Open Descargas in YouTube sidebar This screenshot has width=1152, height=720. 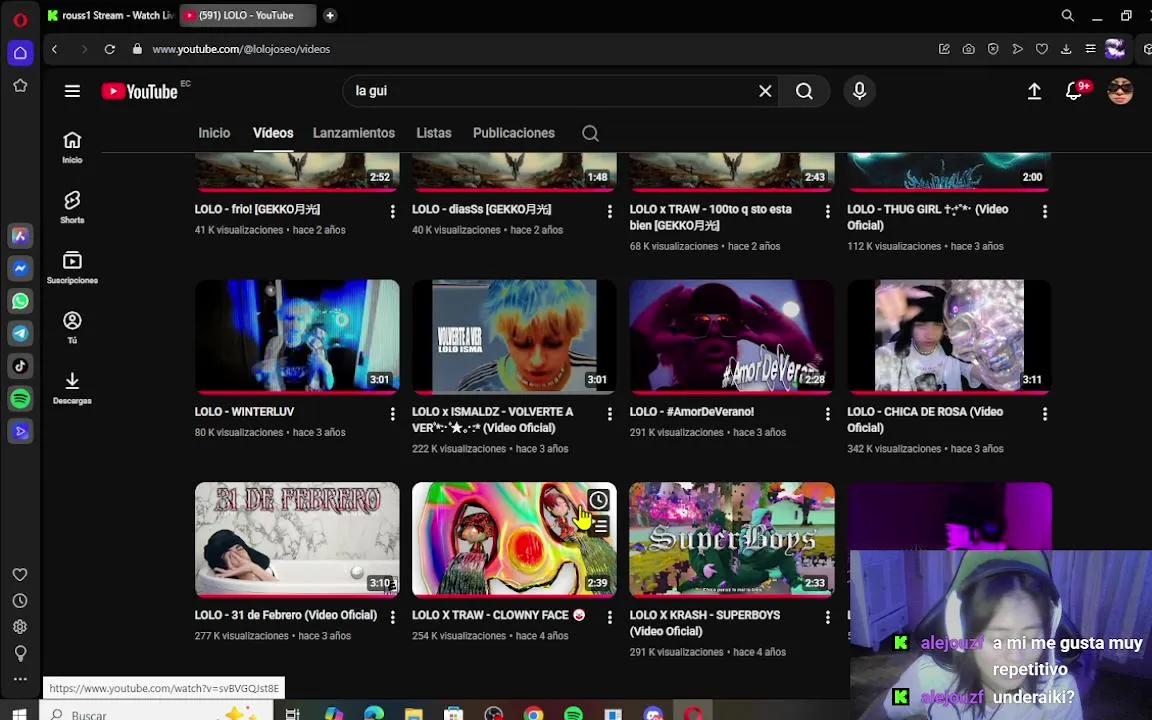(72, 388)
